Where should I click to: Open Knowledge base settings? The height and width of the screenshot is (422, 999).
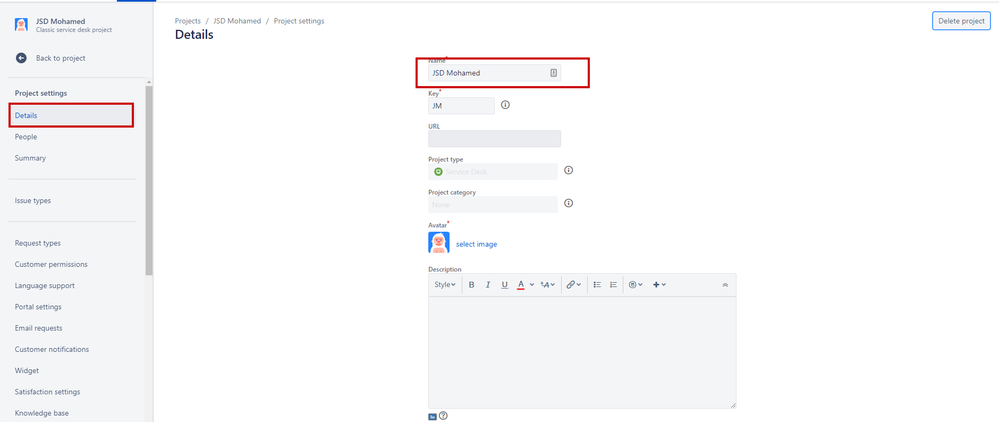pos(41,413)
